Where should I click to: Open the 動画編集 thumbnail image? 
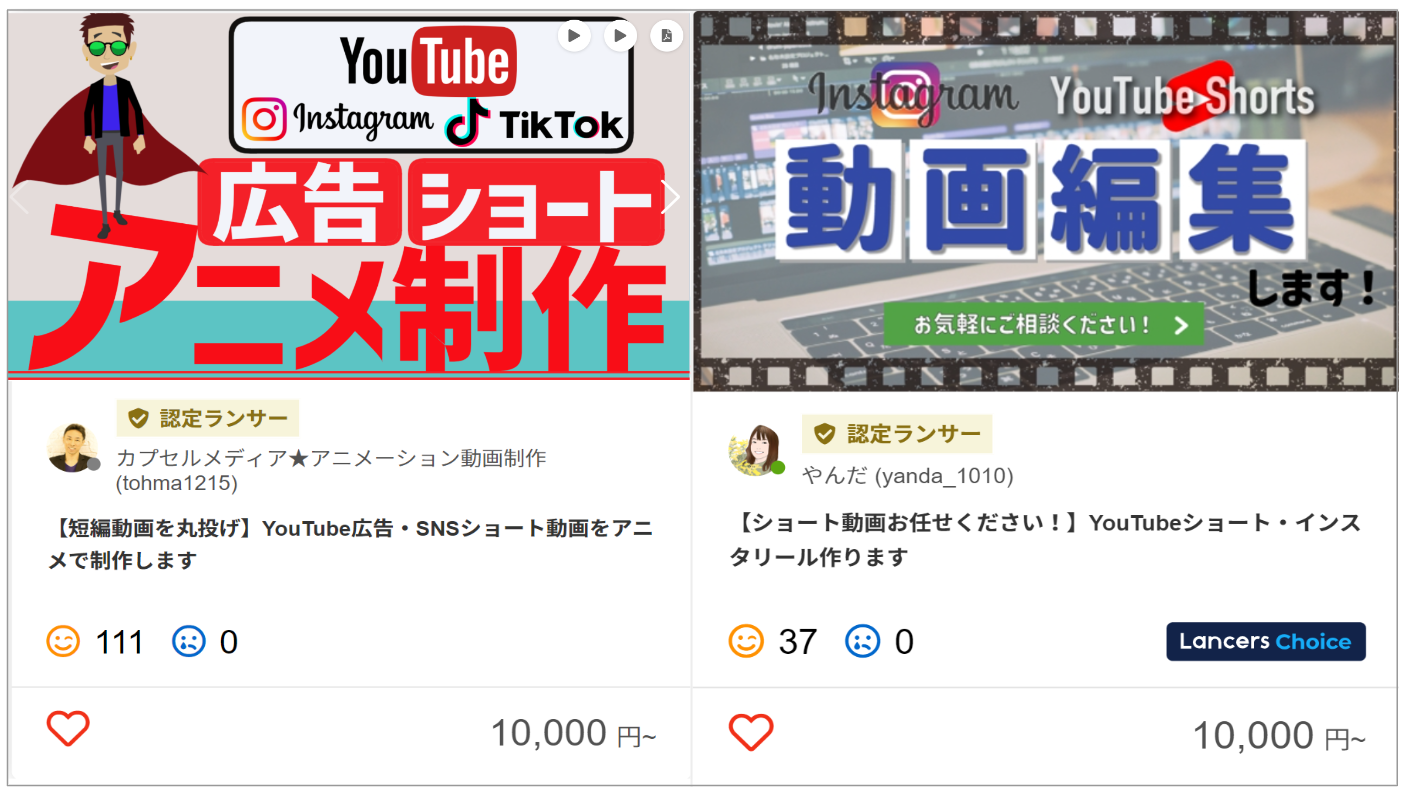click(x=1045, y=201)
